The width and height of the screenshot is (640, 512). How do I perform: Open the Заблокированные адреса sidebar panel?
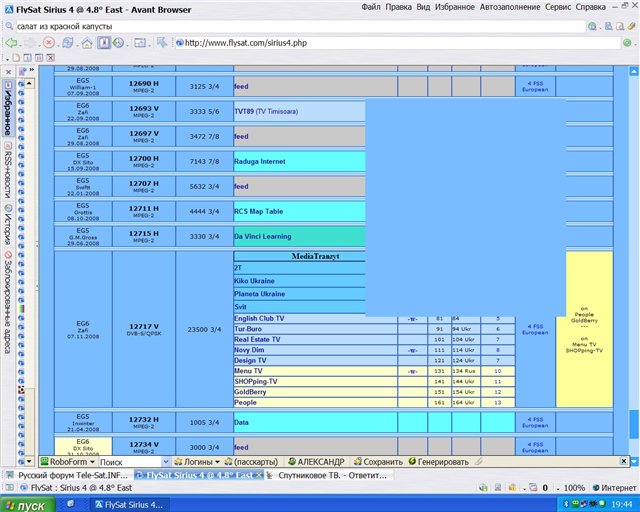click(8, 302)
